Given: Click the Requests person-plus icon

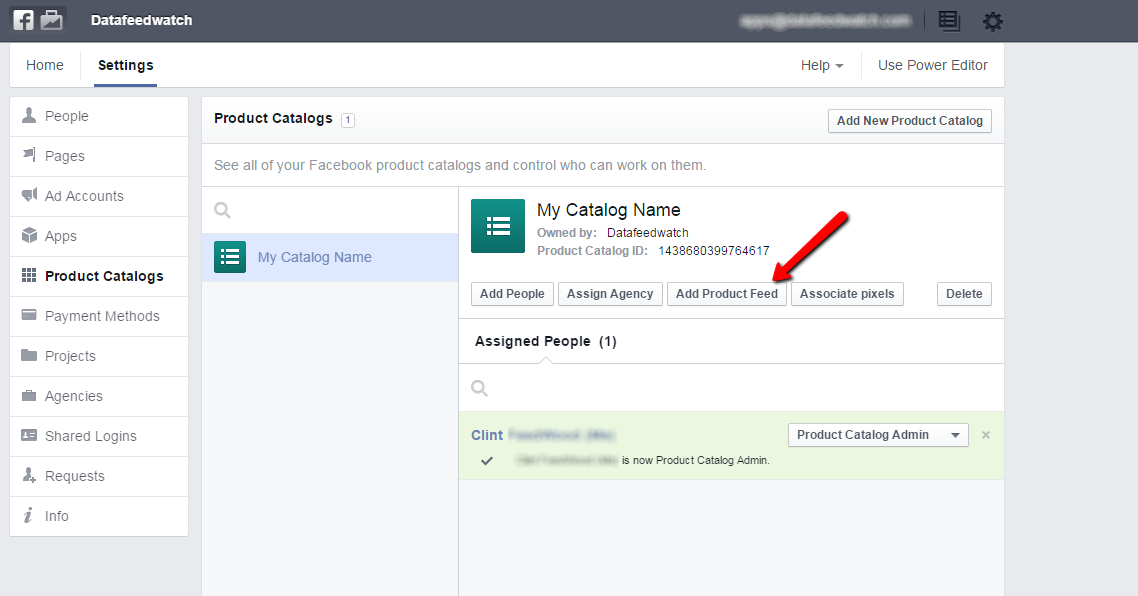Looking at the screenshot, I should 29,475.
